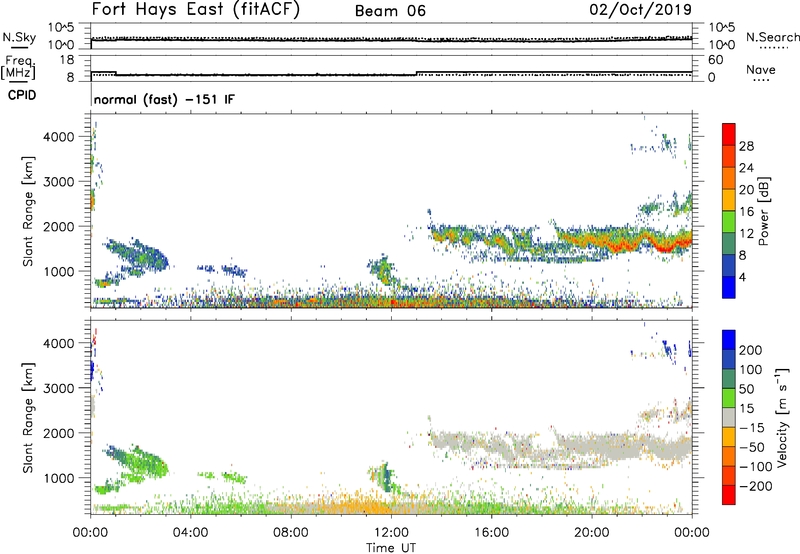The height and width of the screenshot is (554, 800).
Task: Click the 'Fort Hays East (fitACF)' title
Action: [195, 10]
